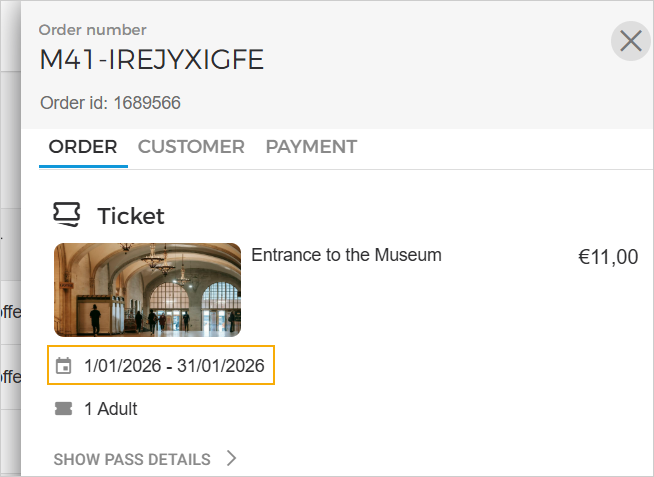654x477 pixels.
Task: Click the Order id 1689566 text
Action: [110, 103]
